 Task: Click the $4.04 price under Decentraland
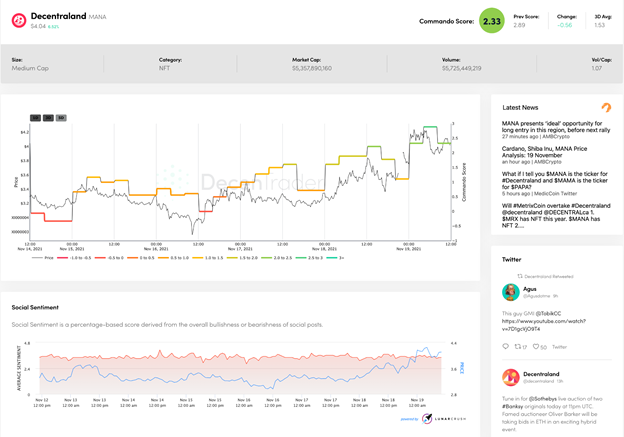[38, 26]
